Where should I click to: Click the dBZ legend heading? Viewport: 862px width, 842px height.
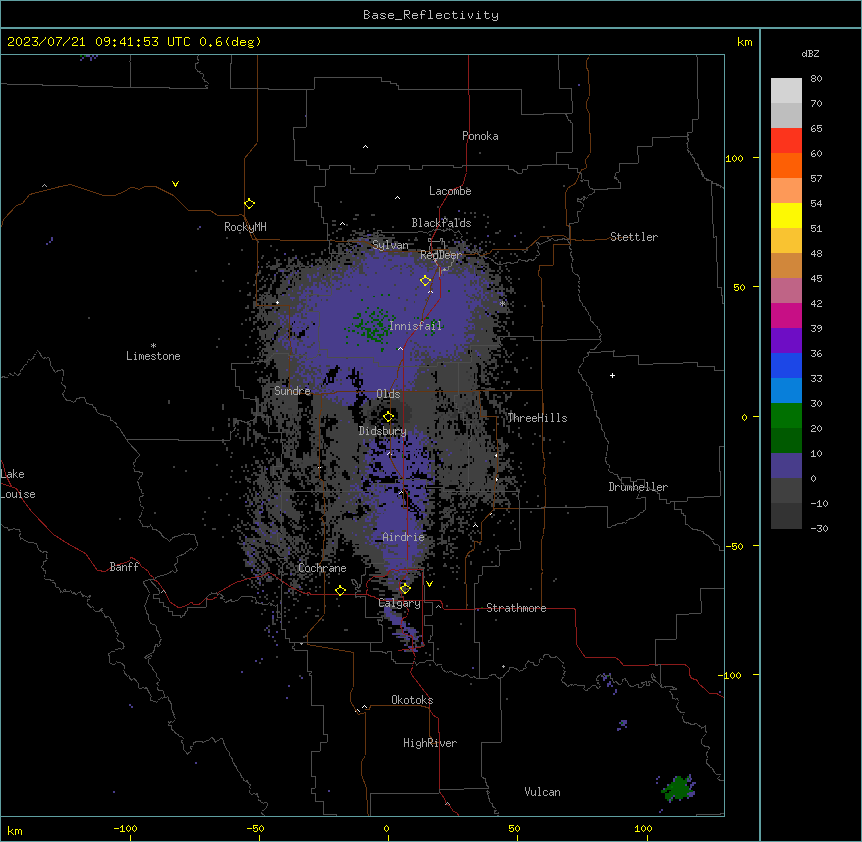(x=810, y=53)
